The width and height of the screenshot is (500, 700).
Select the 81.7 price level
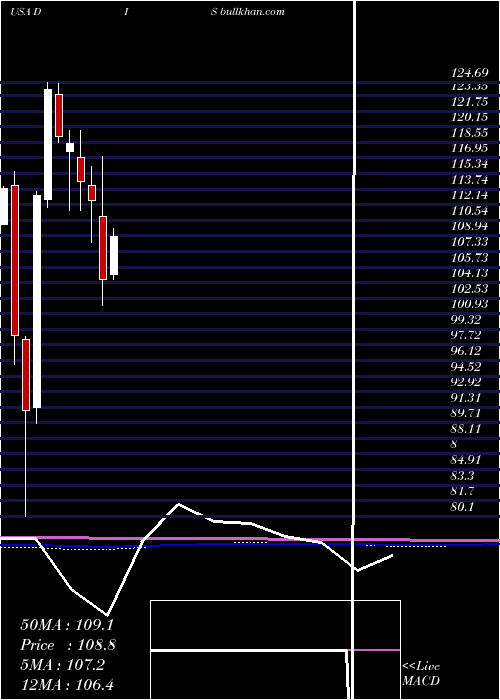pyautogui.click(x=463, y=492)
